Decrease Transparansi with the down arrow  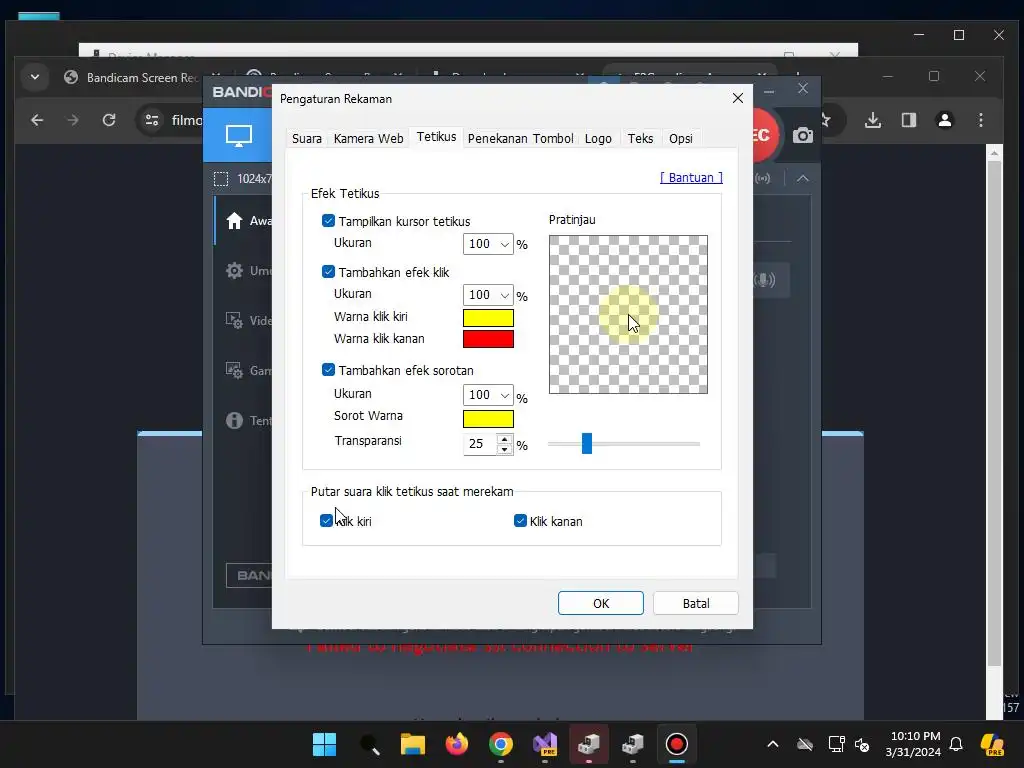click(504, 449)
